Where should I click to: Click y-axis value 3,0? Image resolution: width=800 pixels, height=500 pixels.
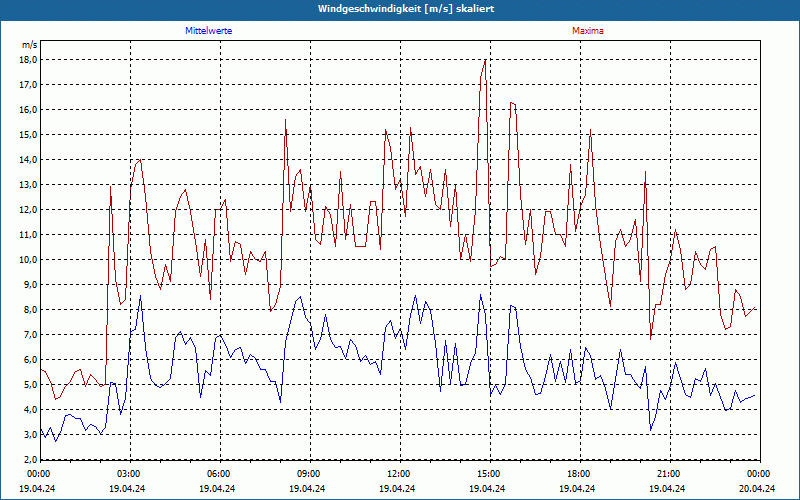(31, 435)
